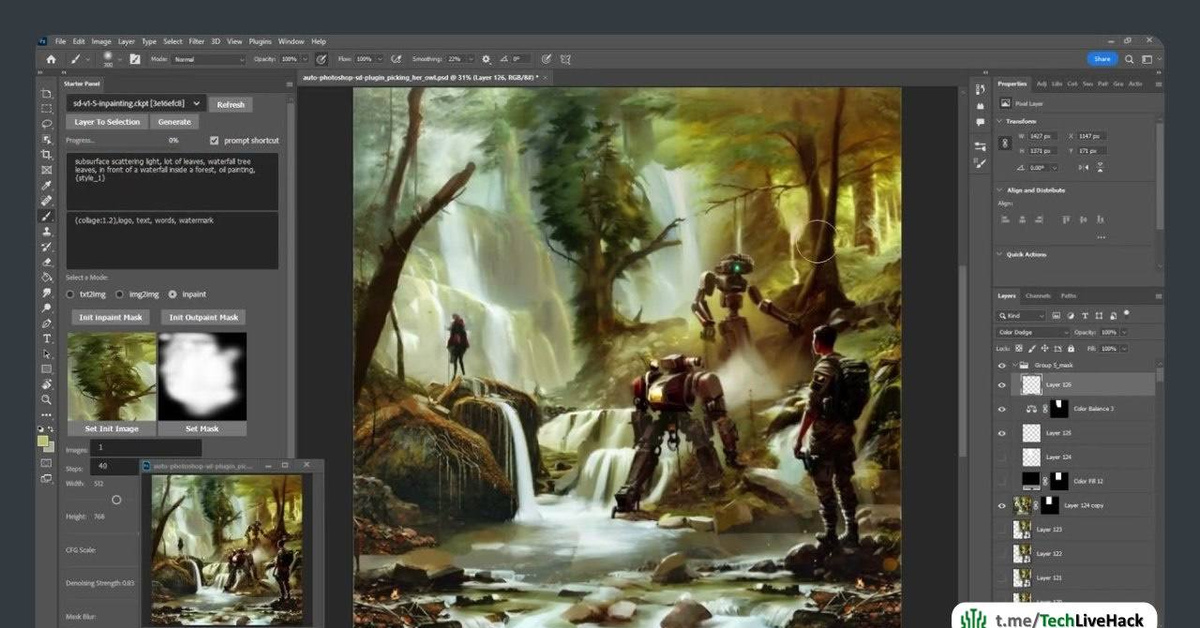Screen dimensions: 1200x628
Task: Switch to the Channels tab
Action: point(1037,296)
